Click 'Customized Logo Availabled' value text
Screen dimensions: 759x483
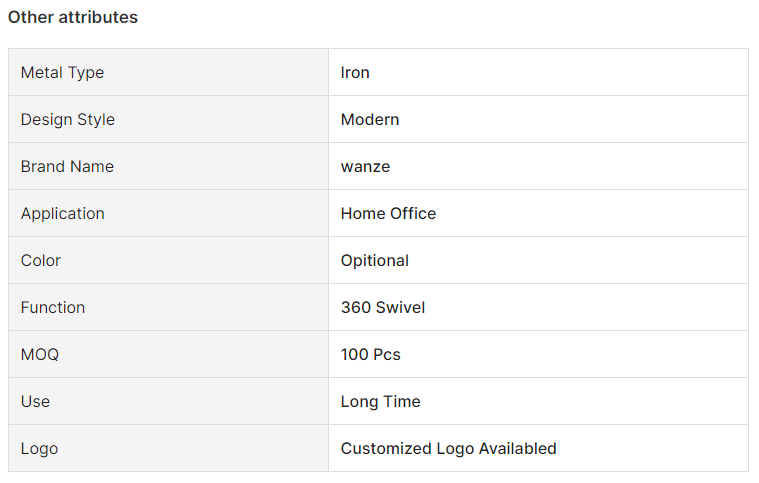[x=449, y=449]
